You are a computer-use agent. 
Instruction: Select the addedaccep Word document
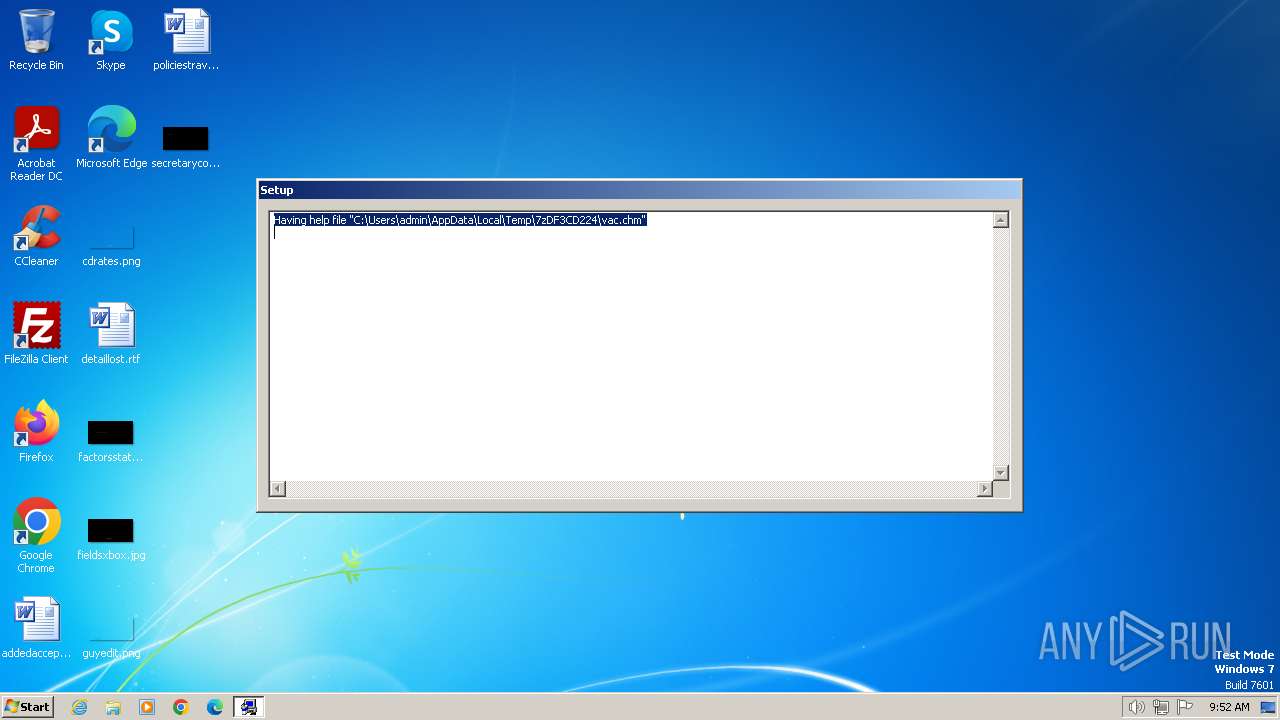(x=36, y=628)
